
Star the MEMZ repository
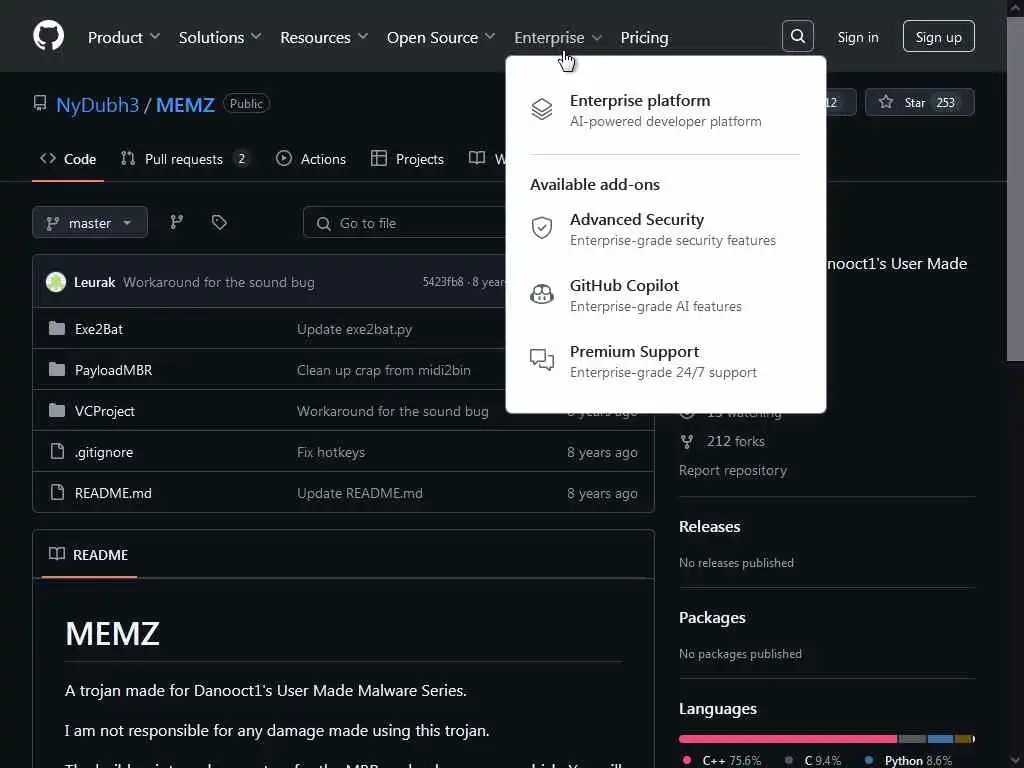click(920, 102)
